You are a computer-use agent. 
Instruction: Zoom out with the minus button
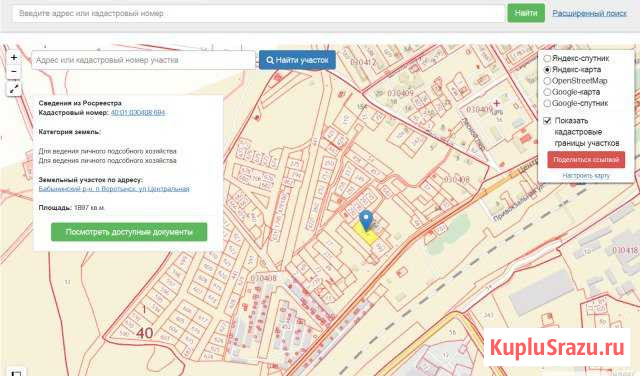point(14,72)
